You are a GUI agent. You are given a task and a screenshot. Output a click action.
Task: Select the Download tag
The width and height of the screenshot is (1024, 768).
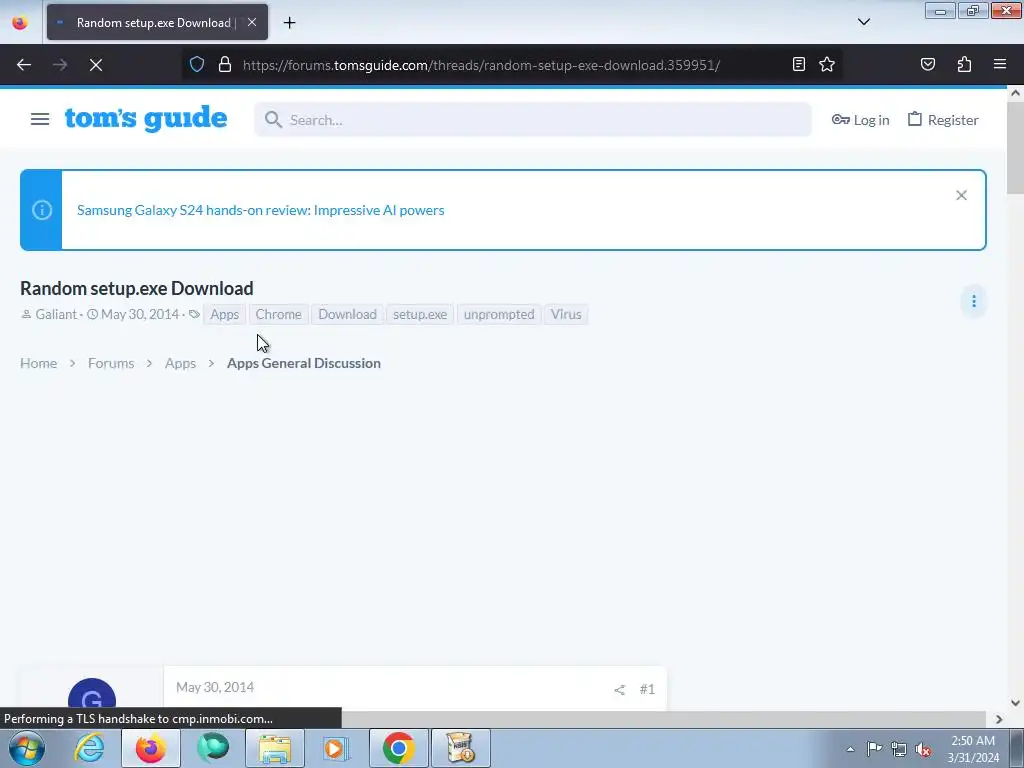[x=347, y=314]
